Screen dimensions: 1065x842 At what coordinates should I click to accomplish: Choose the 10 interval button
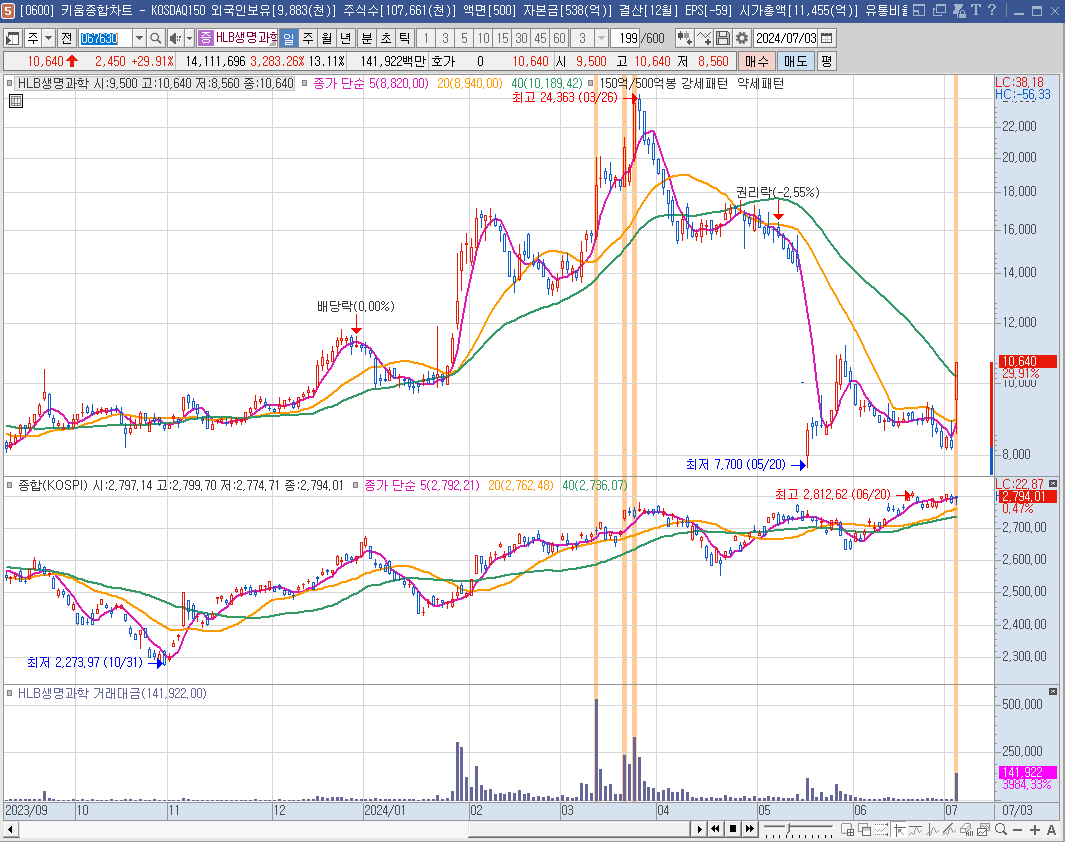point(483,39)
